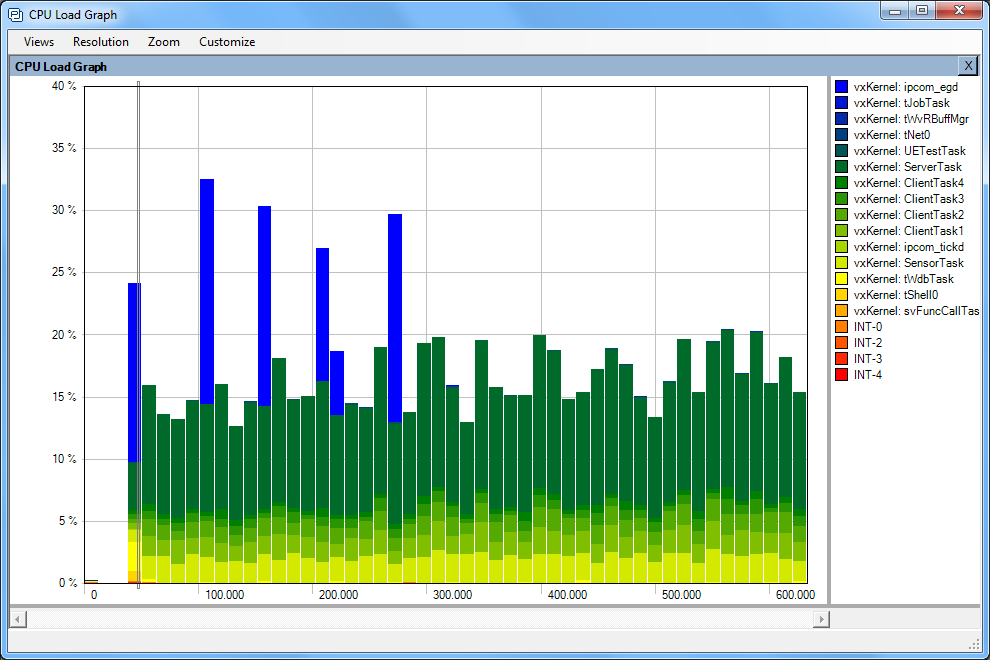This screenshot has width=990, height=660.
Task: Click the 40 % y-axis label
Action: click(x=64, y=86)
